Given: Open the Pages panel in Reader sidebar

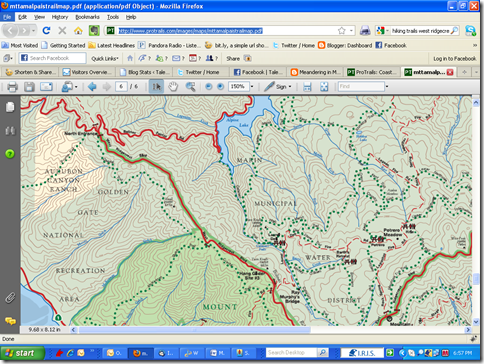Looking at the screenshot, I should point(10,107).
